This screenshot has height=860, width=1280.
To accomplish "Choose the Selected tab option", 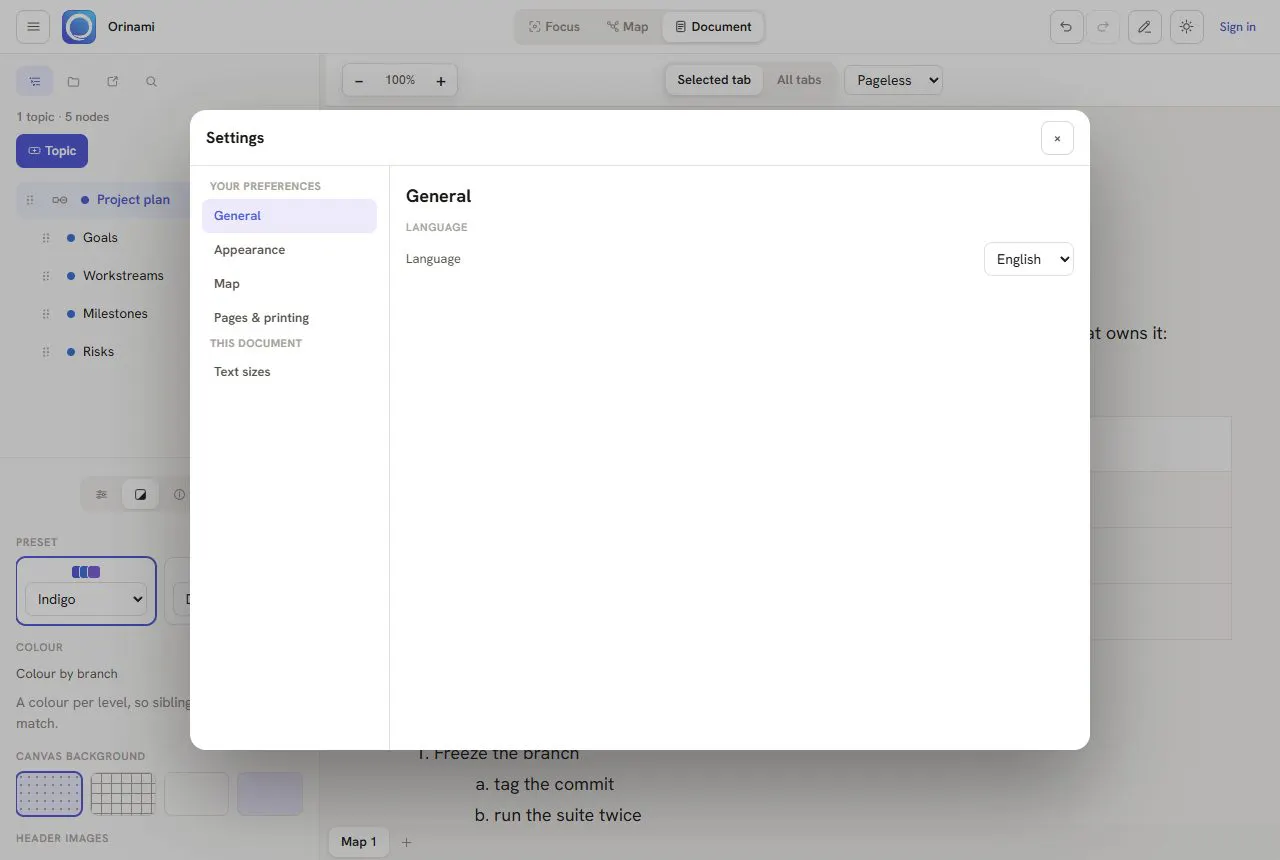I will [x=714, y=80].
